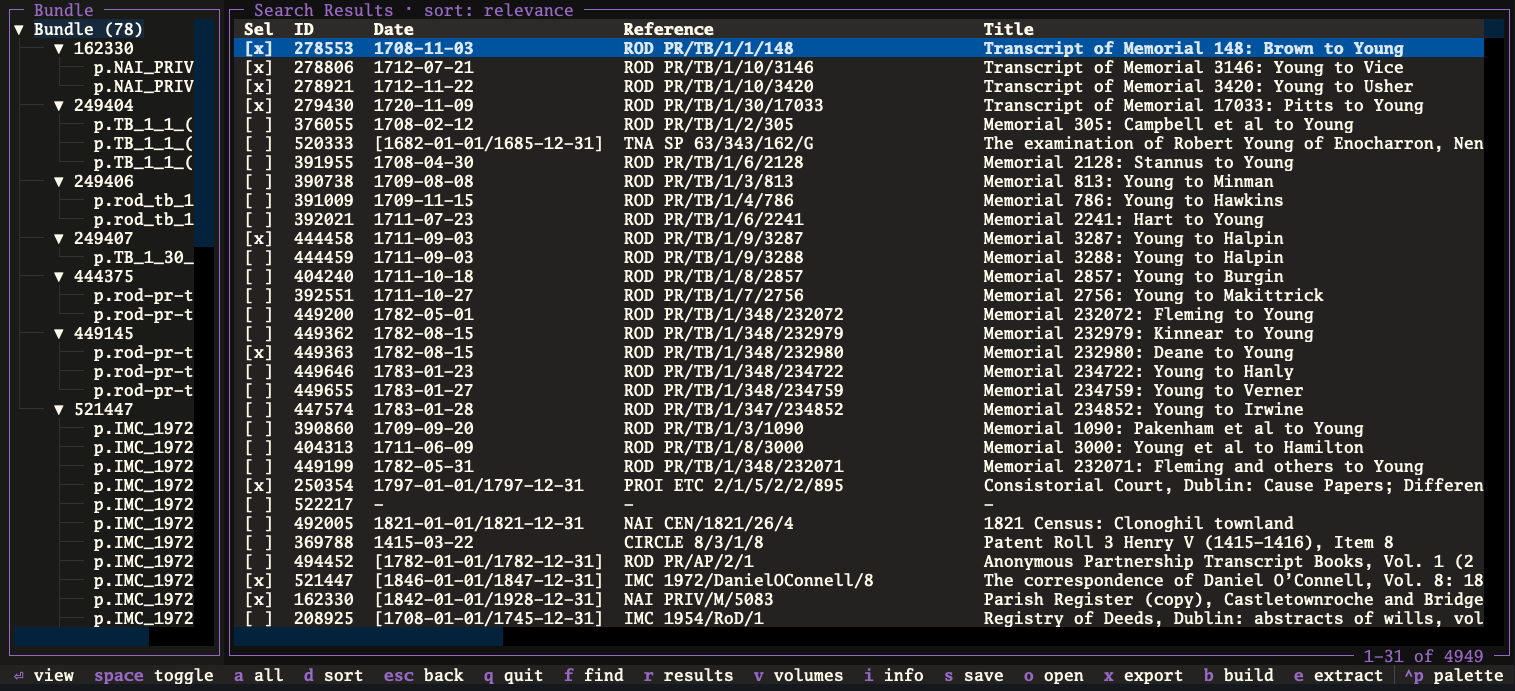The width and height of the screenshot is (1515, 691).
Task: Select checkbox for record 520333
Action: [x=258, y=143]
